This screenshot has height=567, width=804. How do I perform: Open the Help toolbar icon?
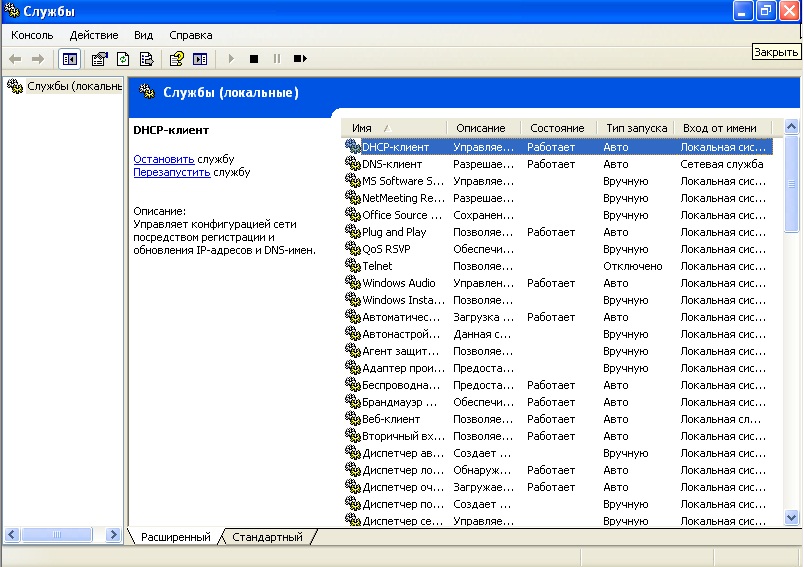pos(176,59)
